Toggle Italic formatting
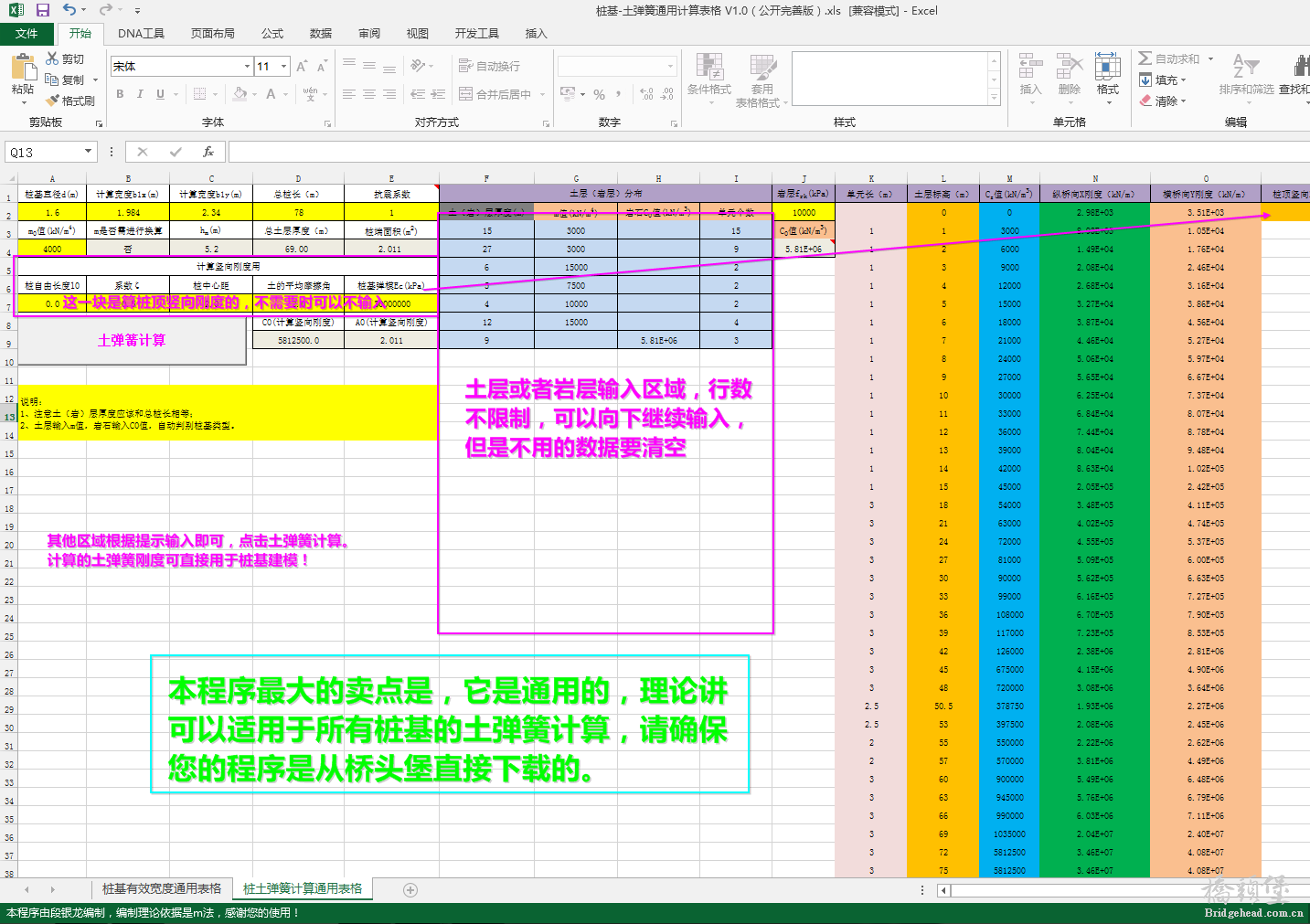Screen dimensions: 1310x924 (x=140, y=93)
